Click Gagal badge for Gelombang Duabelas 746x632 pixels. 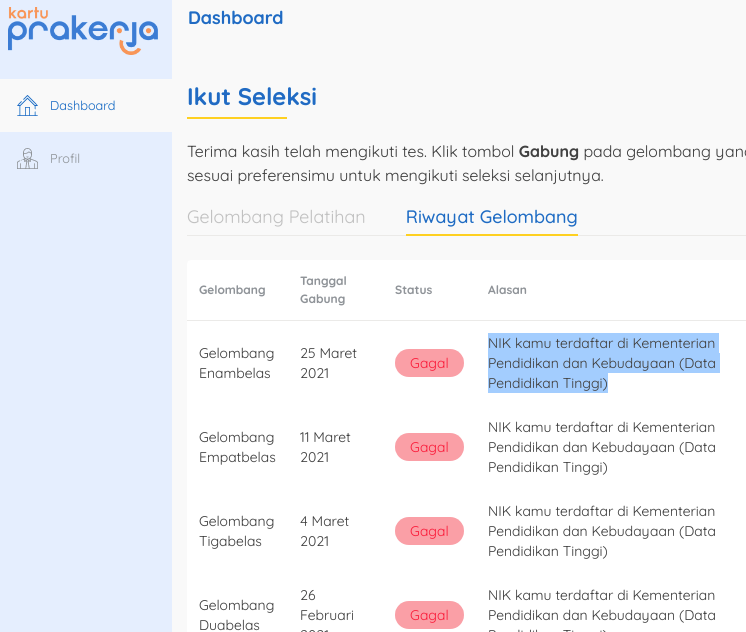click(x=429, y=615)
